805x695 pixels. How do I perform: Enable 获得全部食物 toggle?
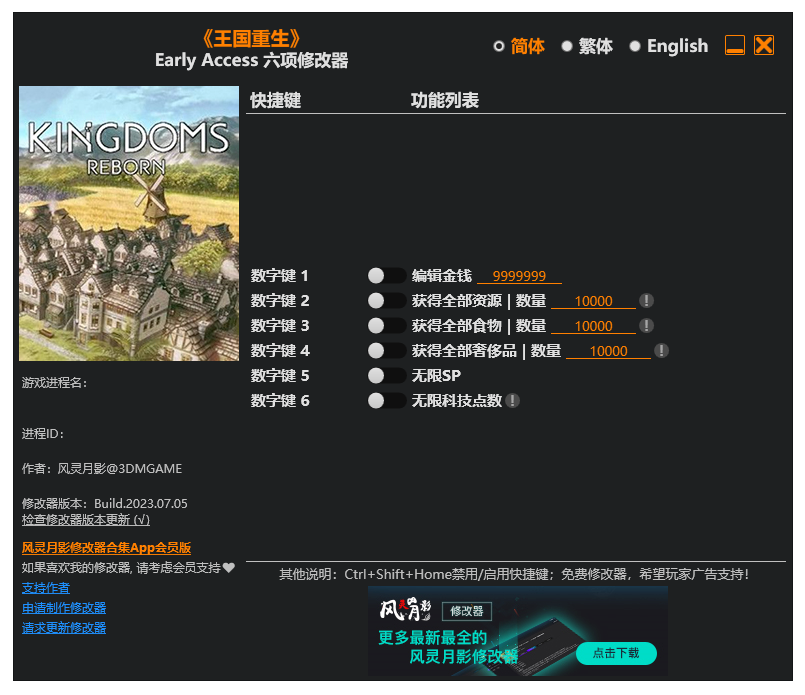point(387,325)
